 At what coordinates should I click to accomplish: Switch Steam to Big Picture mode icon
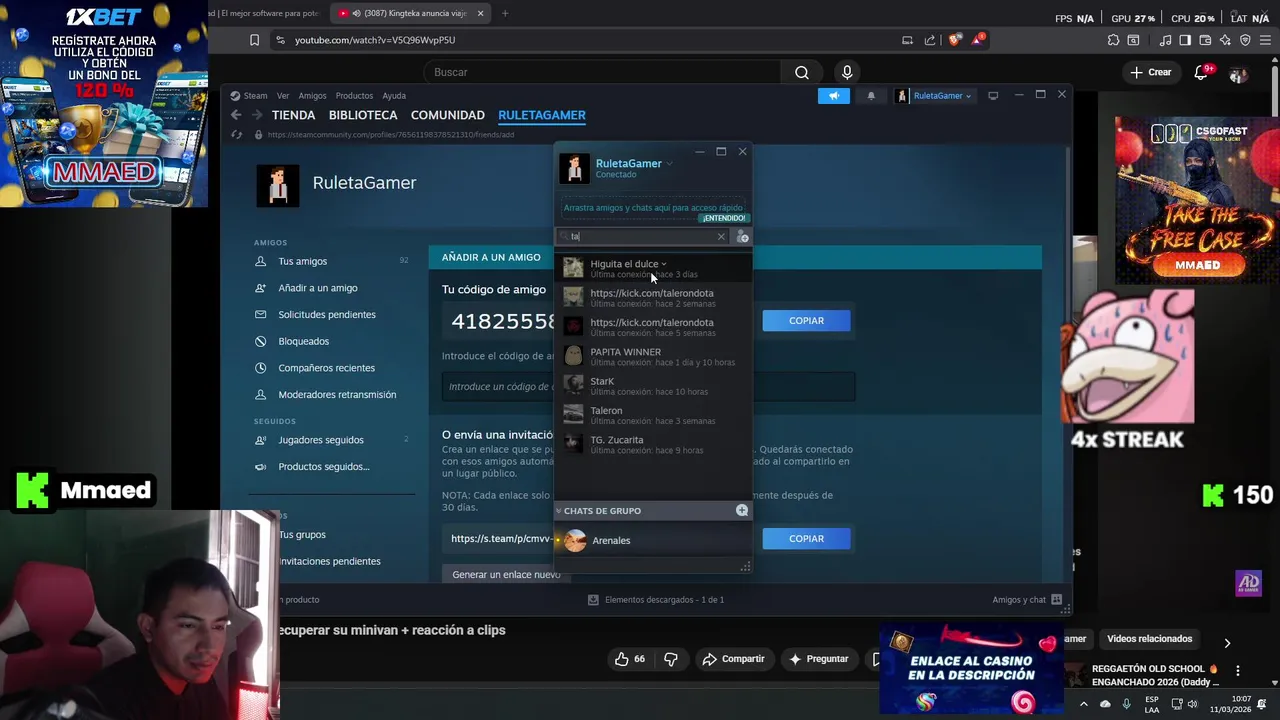coord(993,96)
